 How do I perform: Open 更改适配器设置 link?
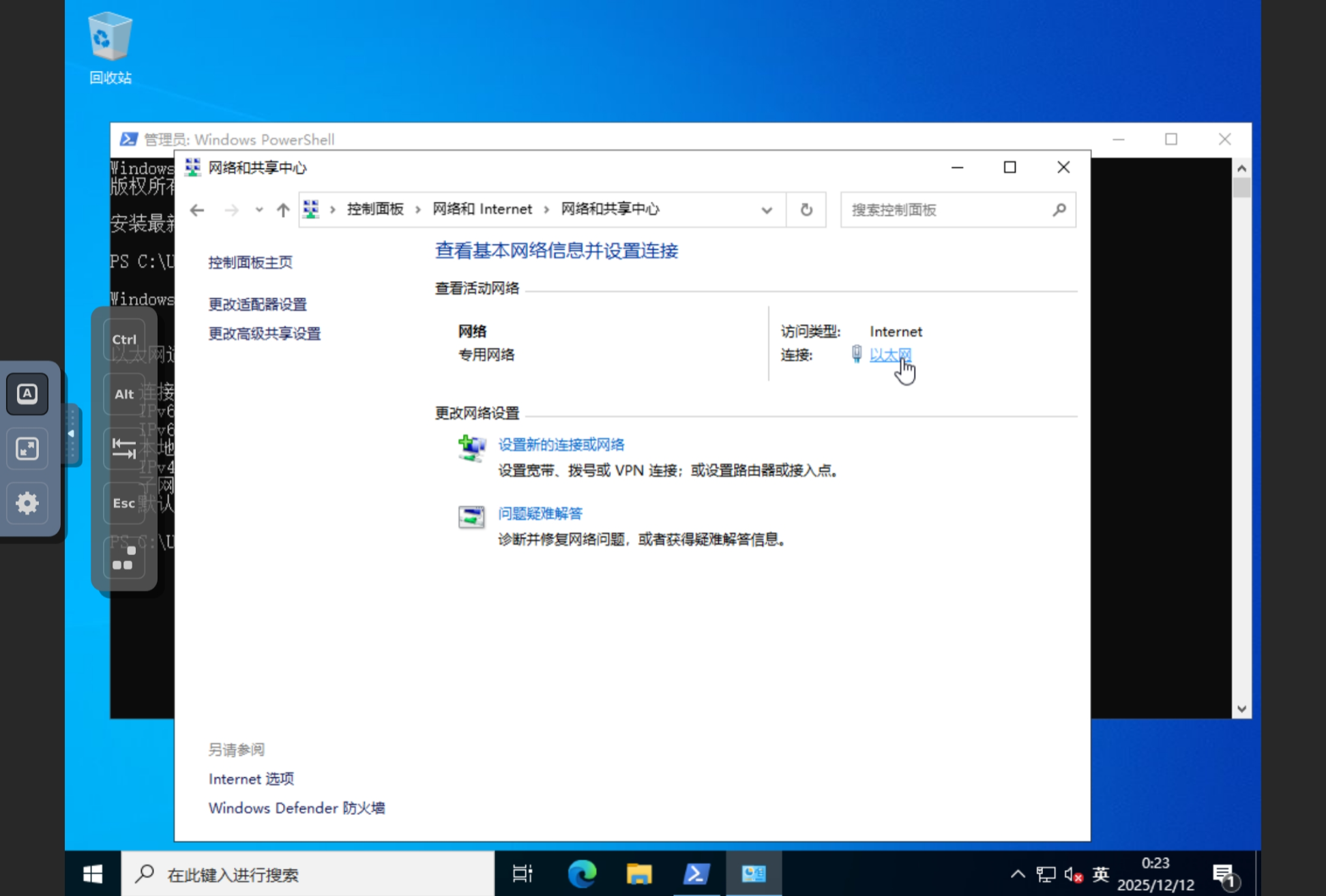tap(257, 304)
